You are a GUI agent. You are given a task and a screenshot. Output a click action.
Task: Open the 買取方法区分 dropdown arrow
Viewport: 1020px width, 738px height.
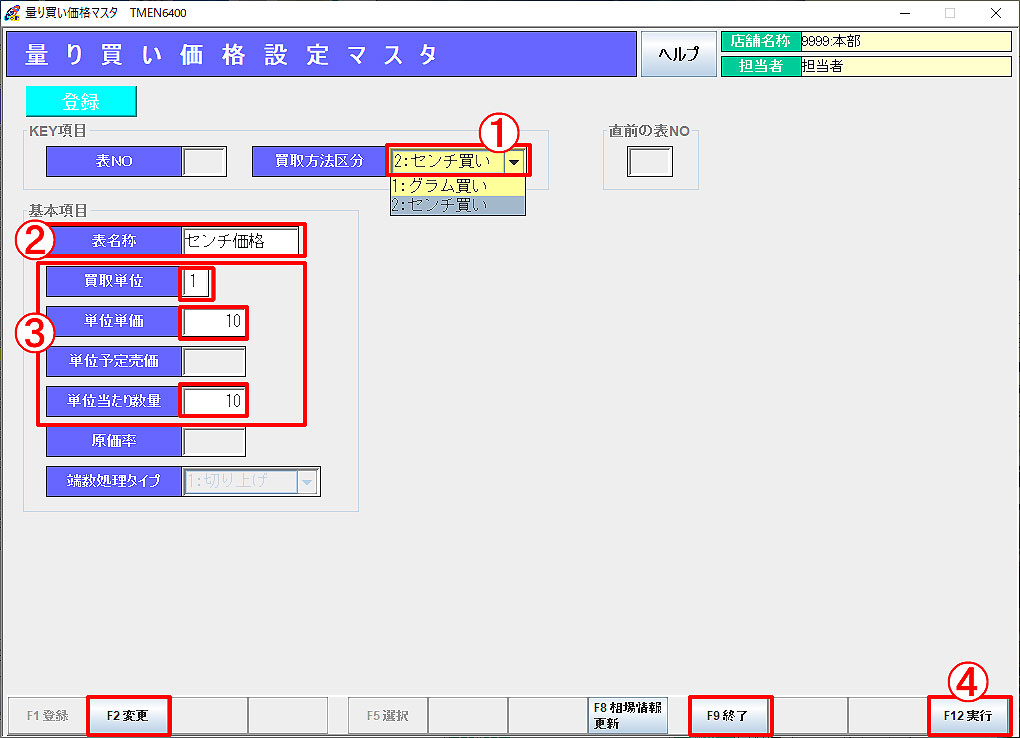coord(514,161)
